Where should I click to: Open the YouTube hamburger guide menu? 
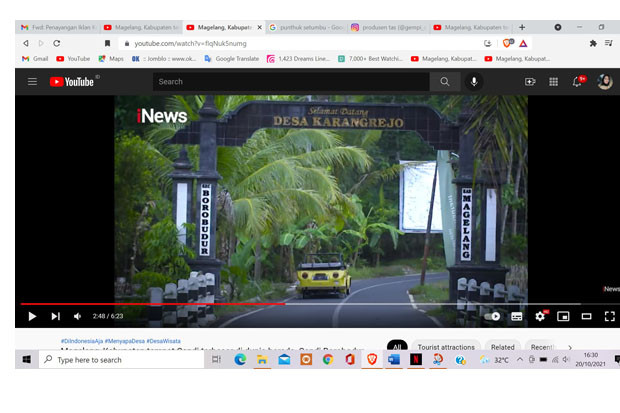point(32,81)
